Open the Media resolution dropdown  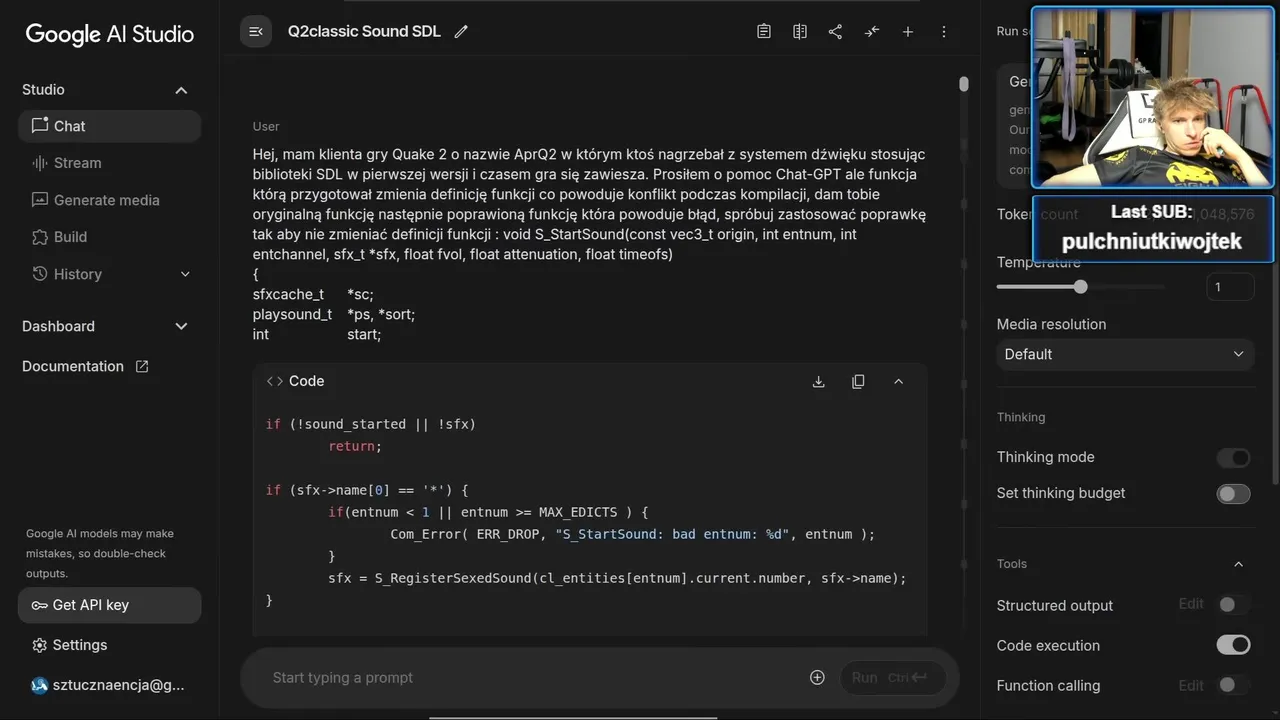click(x=1126, y=354)
